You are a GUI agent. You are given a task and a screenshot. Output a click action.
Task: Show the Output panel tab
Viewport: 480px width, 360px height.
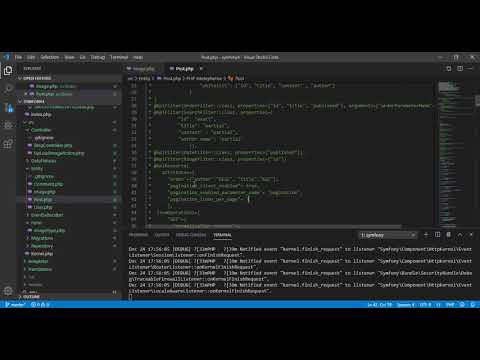tap(162, 235)
